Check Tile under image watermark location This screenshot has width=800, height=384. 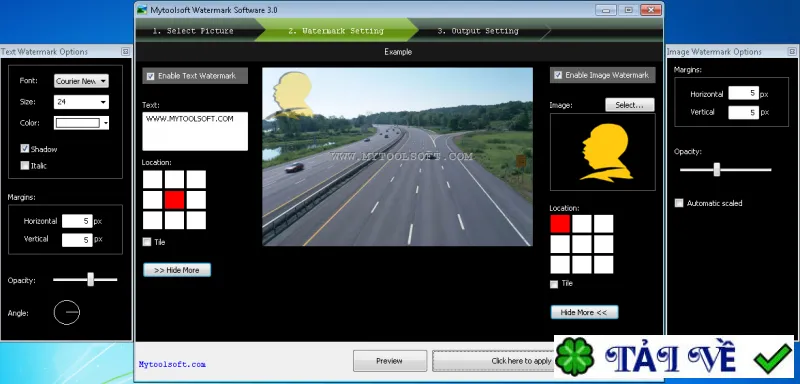554,284
